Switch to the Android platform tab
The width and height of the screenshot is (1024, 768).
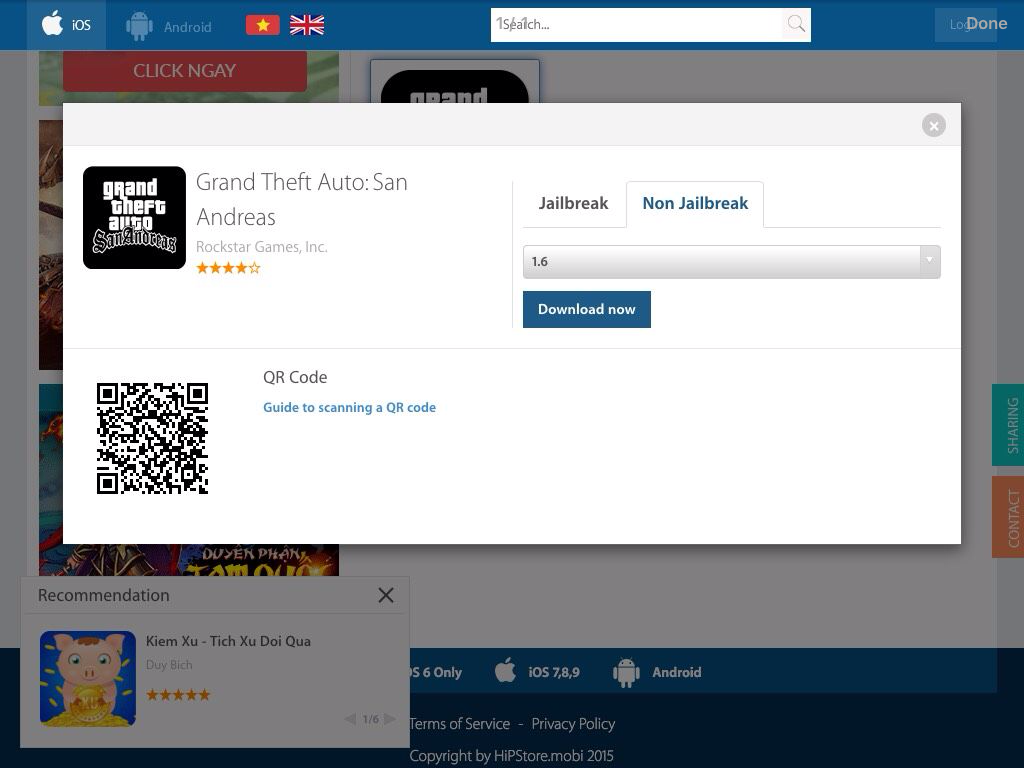pos(168,26)
